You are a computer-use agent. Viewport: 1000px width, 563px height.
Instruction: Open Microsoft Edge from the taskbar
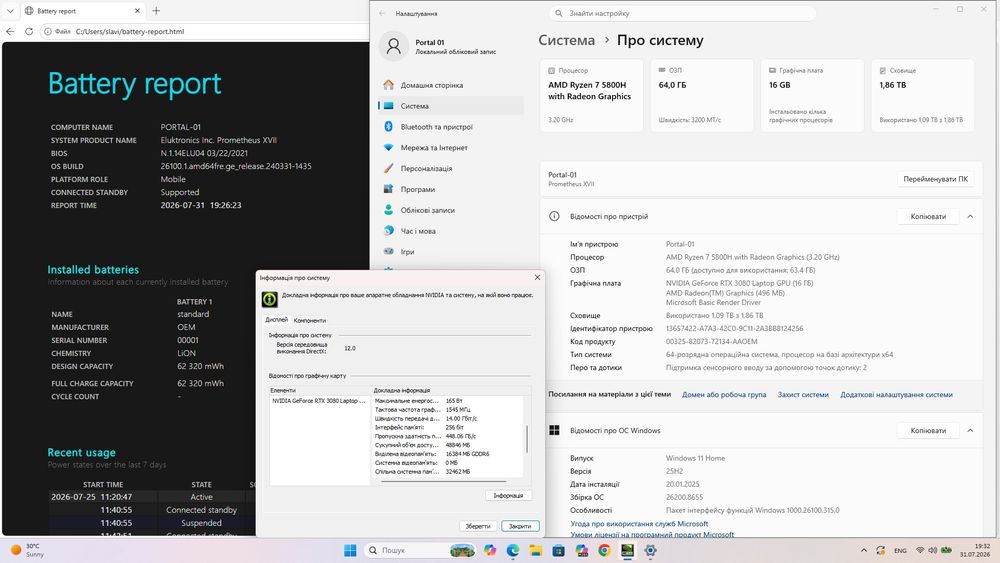coord(513,550)
